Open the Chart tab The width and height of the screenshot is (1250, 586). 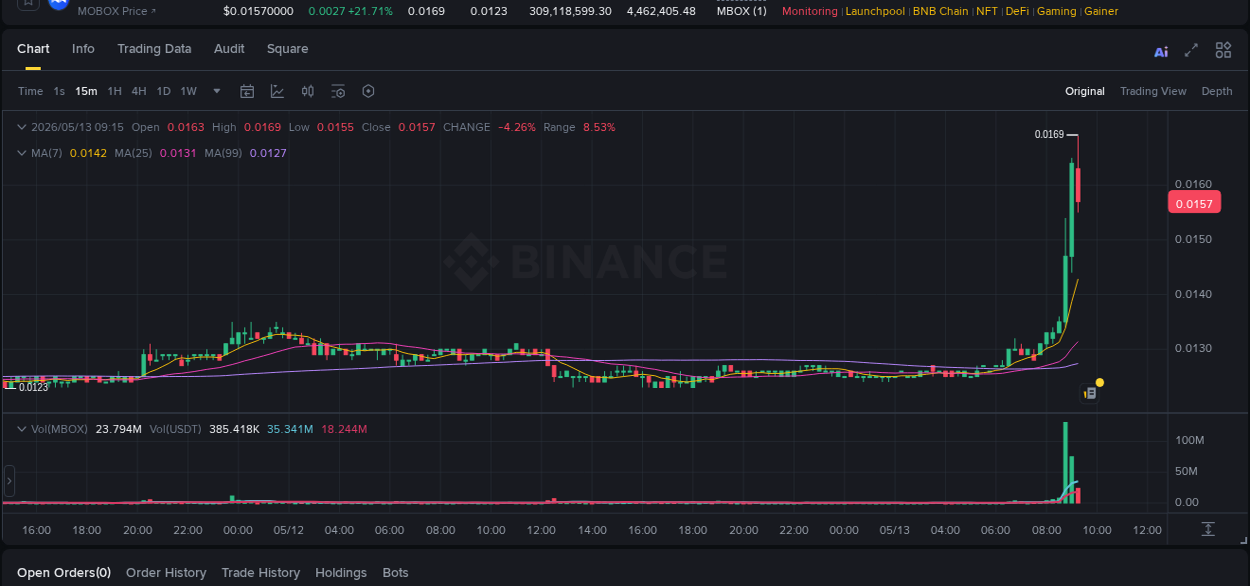click(x=33, y=49)
